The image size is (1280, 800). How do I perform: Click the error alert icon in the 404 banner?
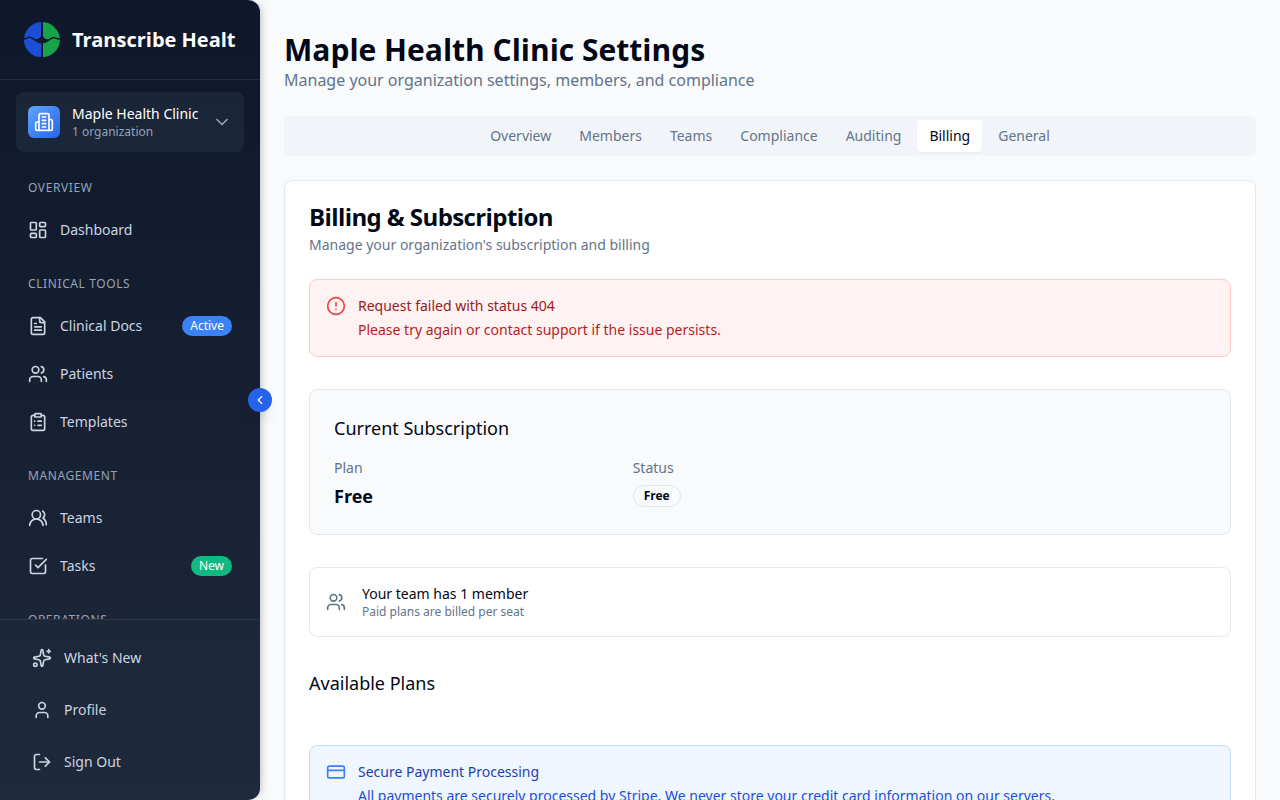(335, 305)
